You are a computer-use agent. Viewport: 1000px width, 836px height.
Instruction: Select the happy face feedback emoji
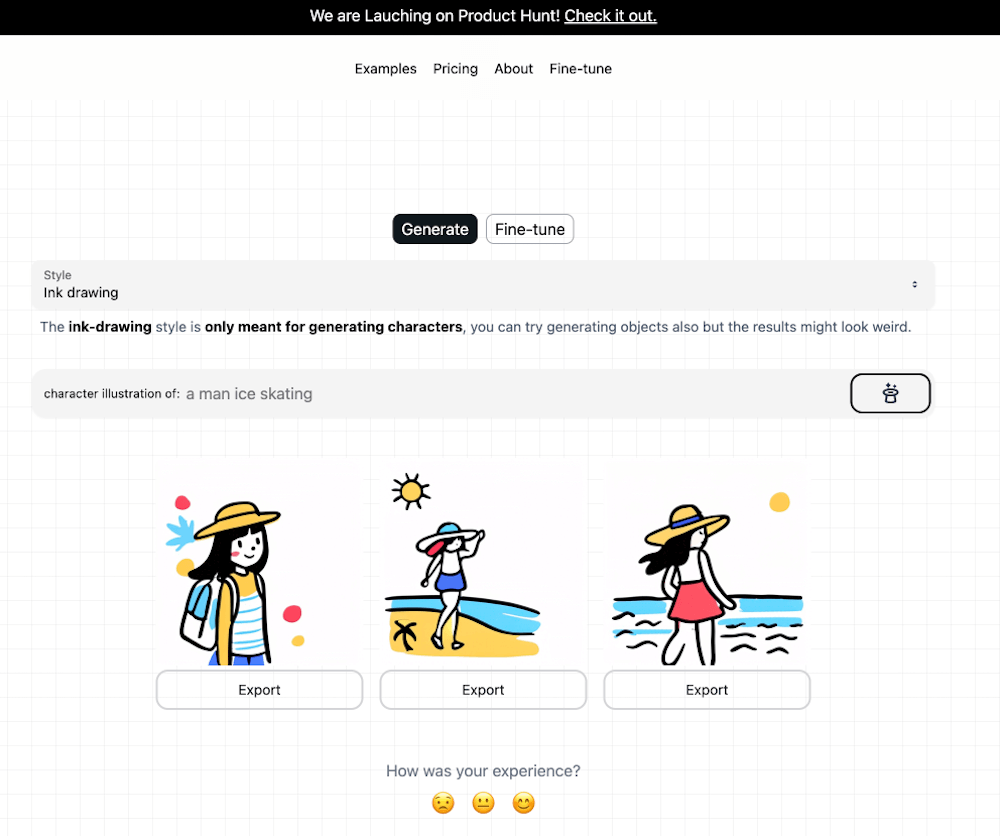tap(523, 802)
